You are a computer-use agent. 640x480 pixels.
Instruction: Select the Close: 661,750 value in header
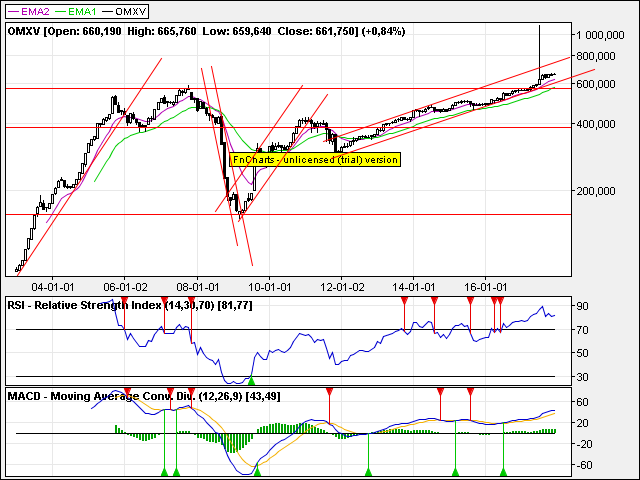[x=316, y=31]
